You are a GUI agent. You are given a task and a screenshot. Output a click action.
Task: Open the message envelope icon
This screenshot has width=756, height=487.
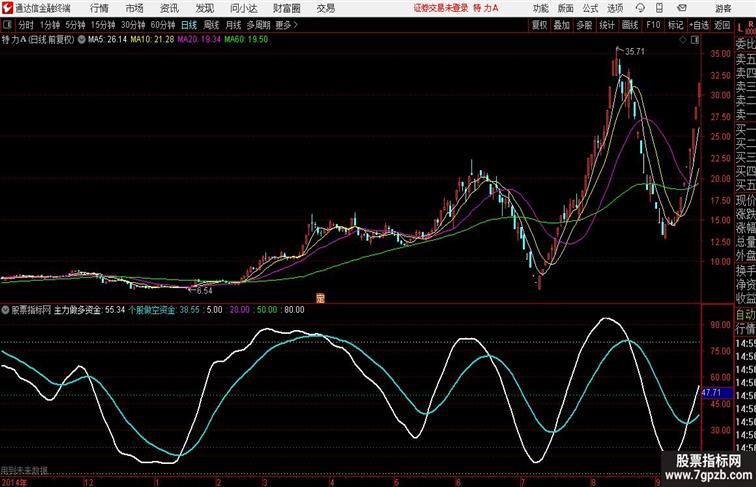681,8
